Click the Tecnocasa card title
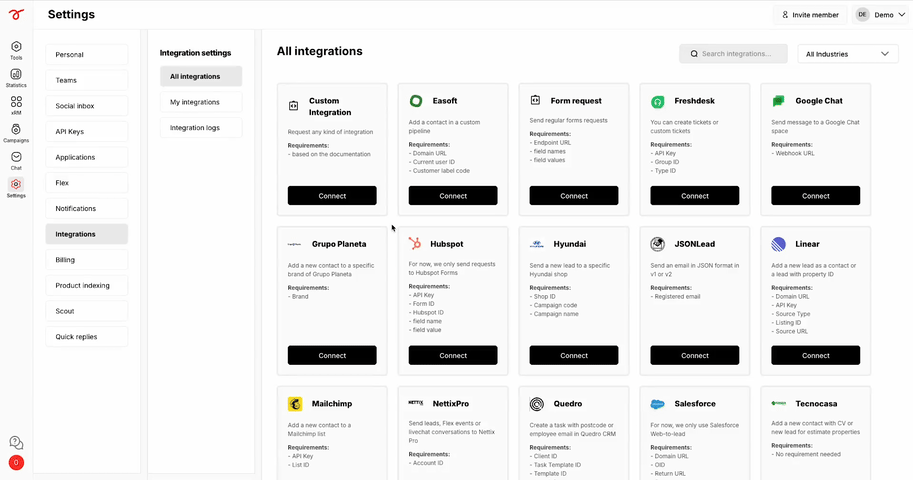The height and width of the screenshot is (480, 913). point(816,404)
